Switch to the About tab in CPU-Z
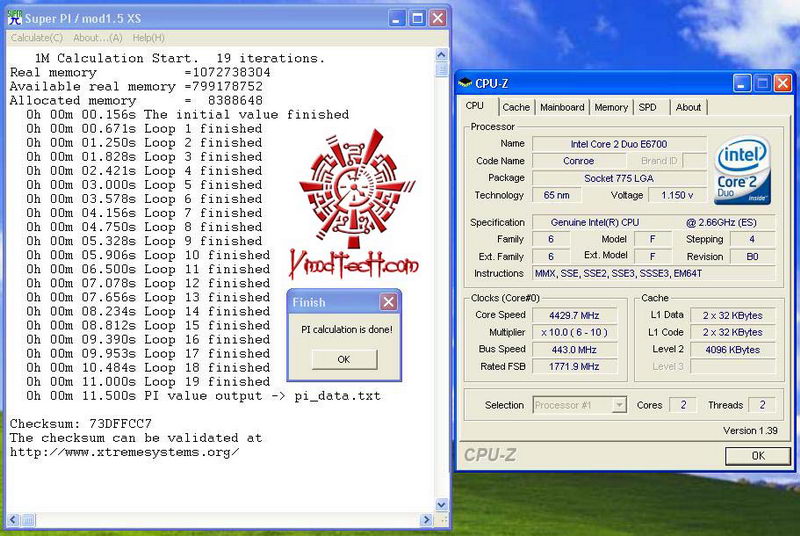Image resolution: width=800 pixels, height=536 pixels. coord(688,107)
